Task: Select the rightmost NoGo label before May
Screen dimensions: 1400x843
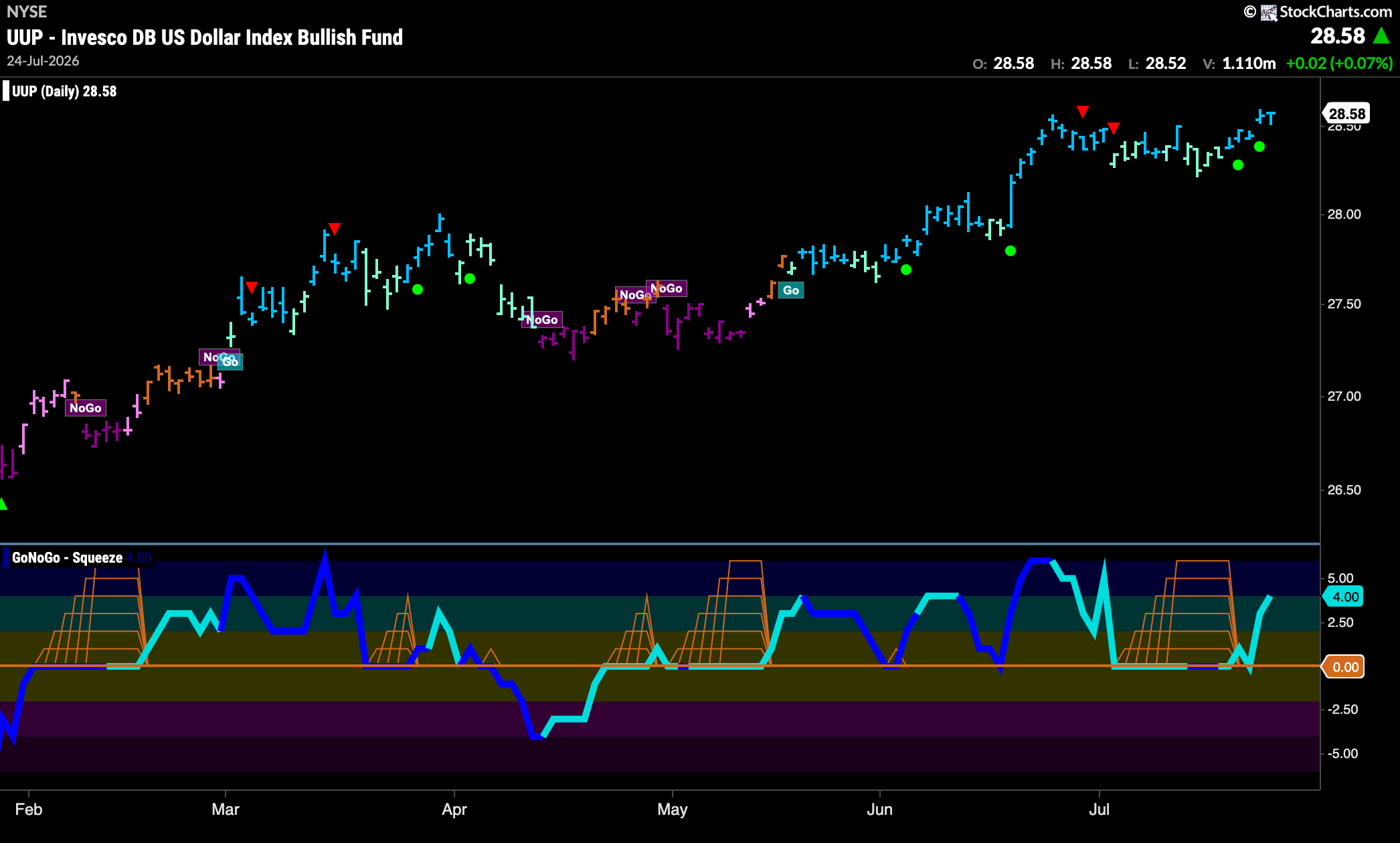Action: 667,288
